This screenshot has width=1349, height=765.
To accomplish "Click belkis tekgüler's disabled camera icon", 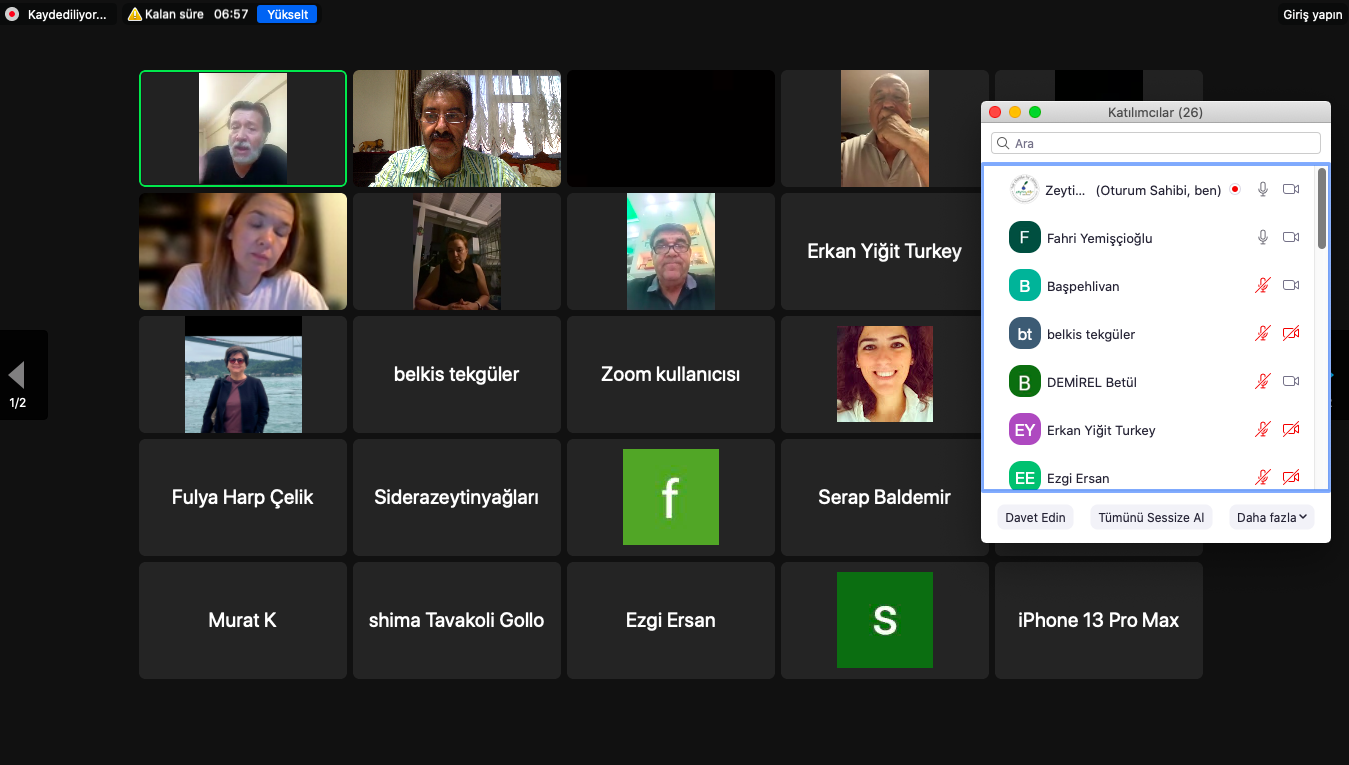I will point(1291,333).
